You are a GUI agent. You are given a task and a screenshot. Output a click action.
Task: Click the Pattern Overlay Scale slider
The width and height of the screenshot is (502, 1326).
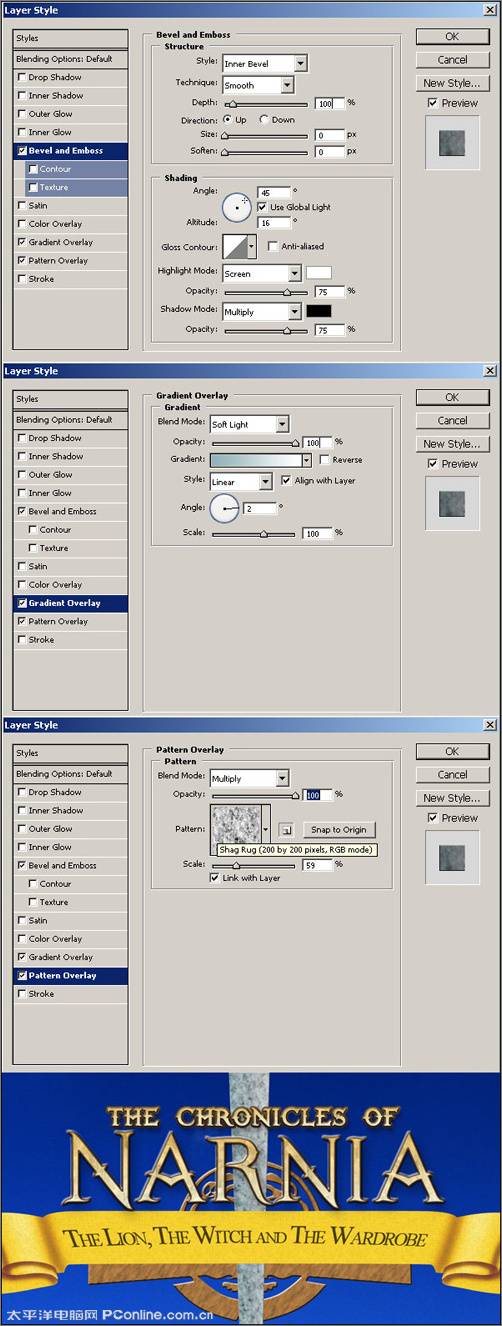(x=253, y=866)
